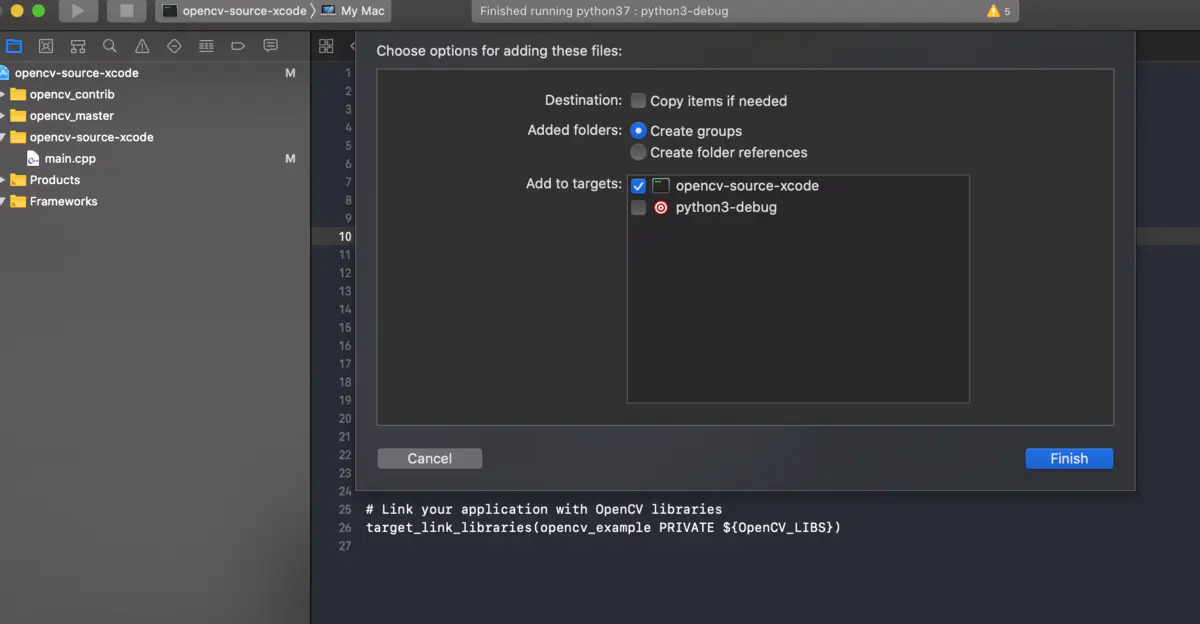Open the Test navigator diamond icon
The width and height of the screenshot is (1200, 624).
click(x=173, y=45)
